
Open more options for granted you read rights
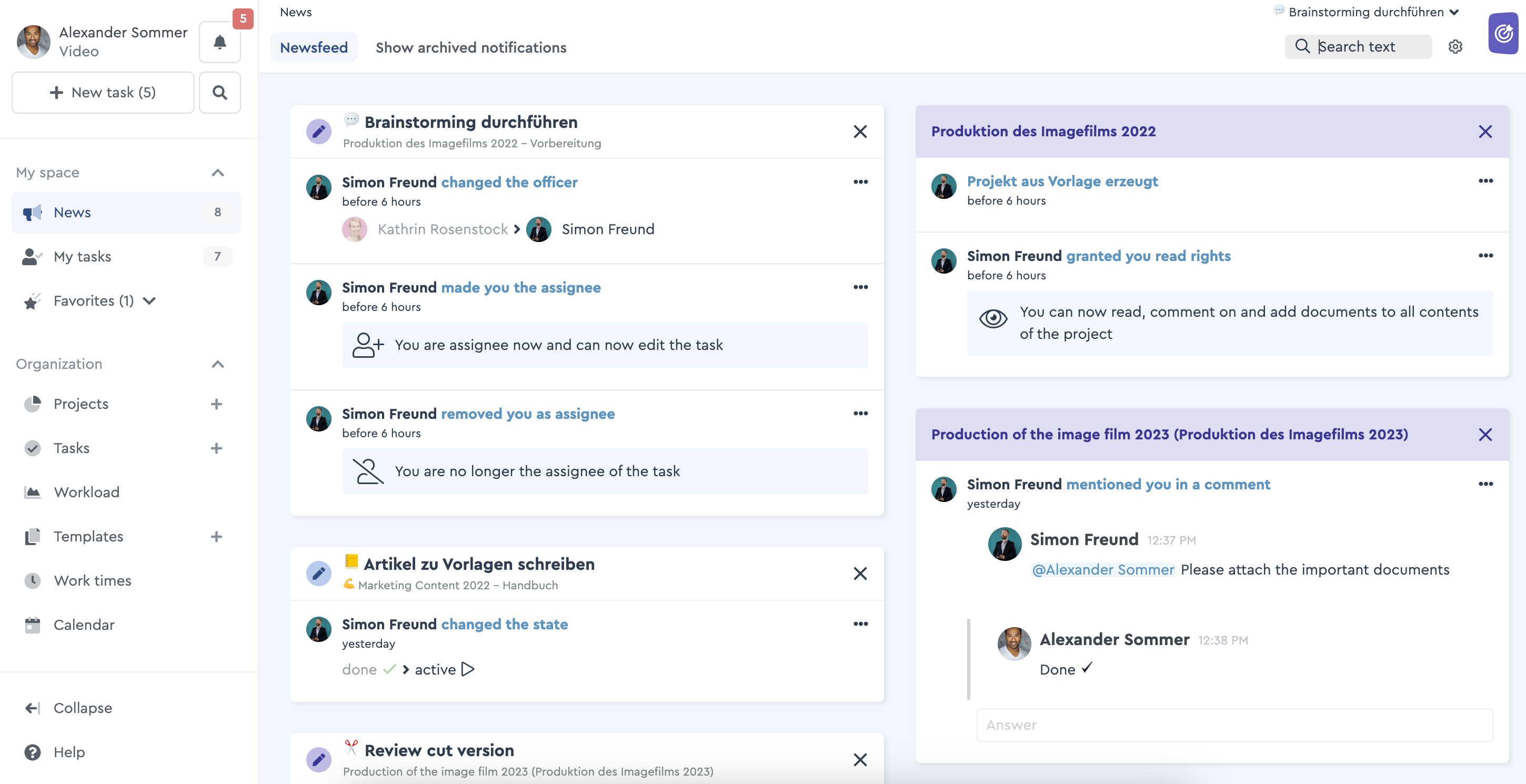[x=1485, y=255]
